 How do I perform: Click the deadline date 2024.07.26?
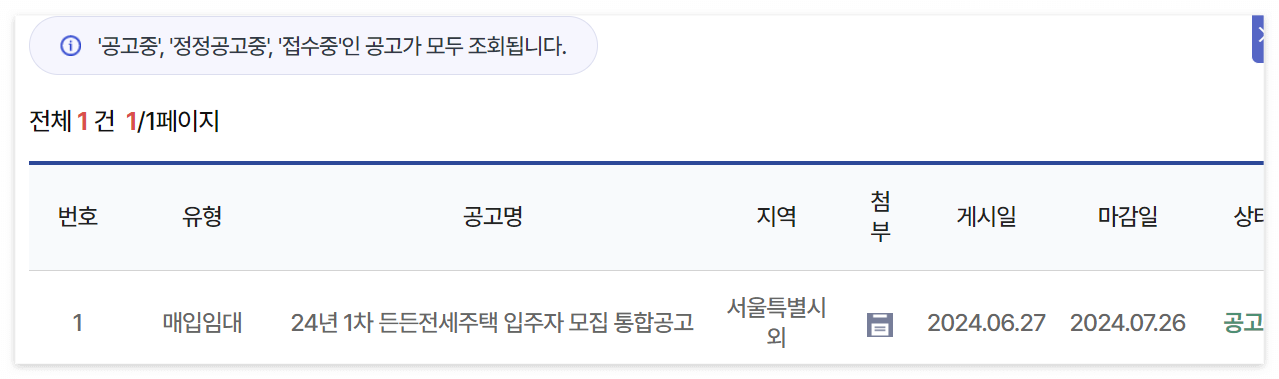click(x=1128, y=323)
